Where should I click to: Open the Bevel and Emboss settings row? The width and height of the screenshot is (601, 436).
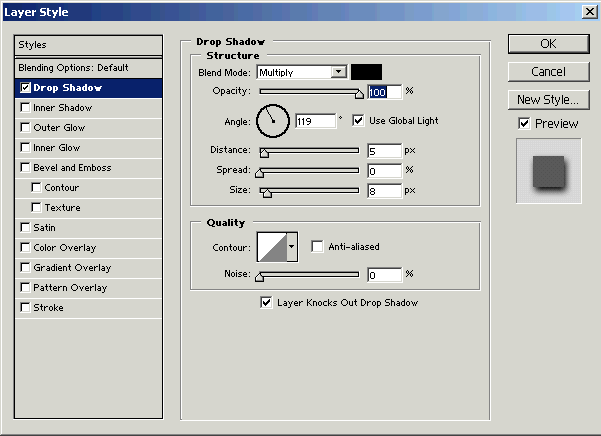pos(89,167)
